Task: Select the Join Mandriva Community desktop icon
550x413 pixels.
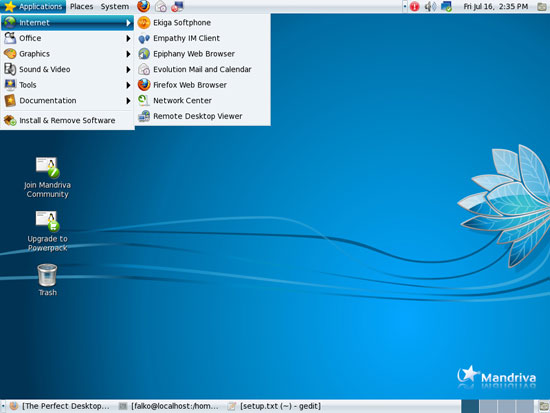Action: pos(47,177)
